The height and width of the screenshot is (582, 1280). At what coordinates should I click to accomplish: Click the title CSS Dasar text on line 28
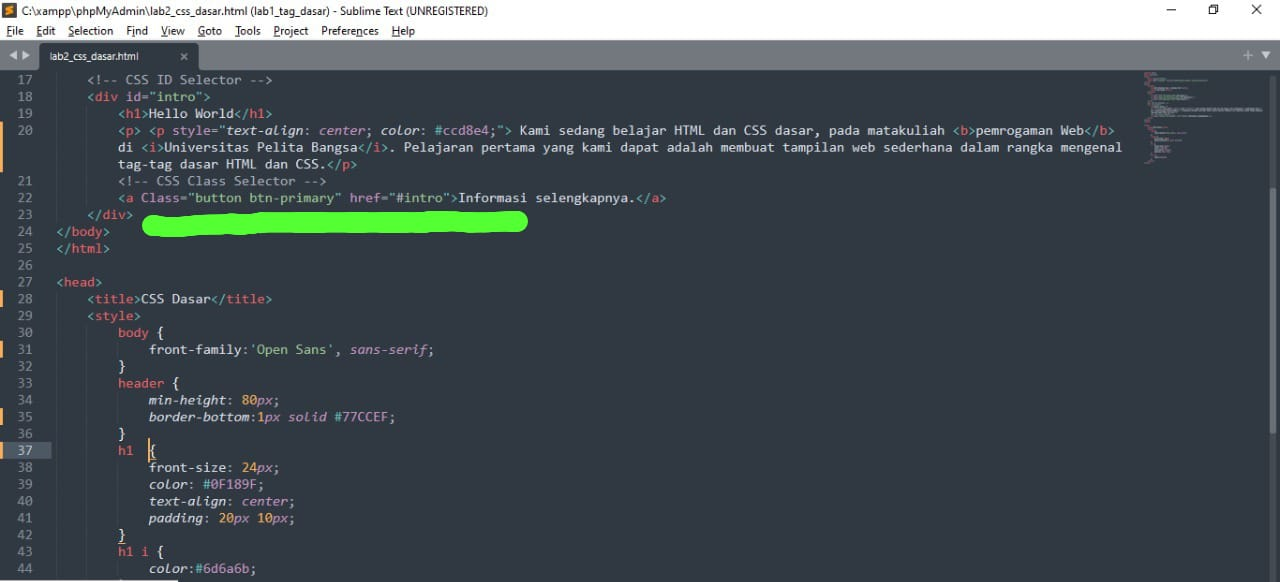[177, 298]
